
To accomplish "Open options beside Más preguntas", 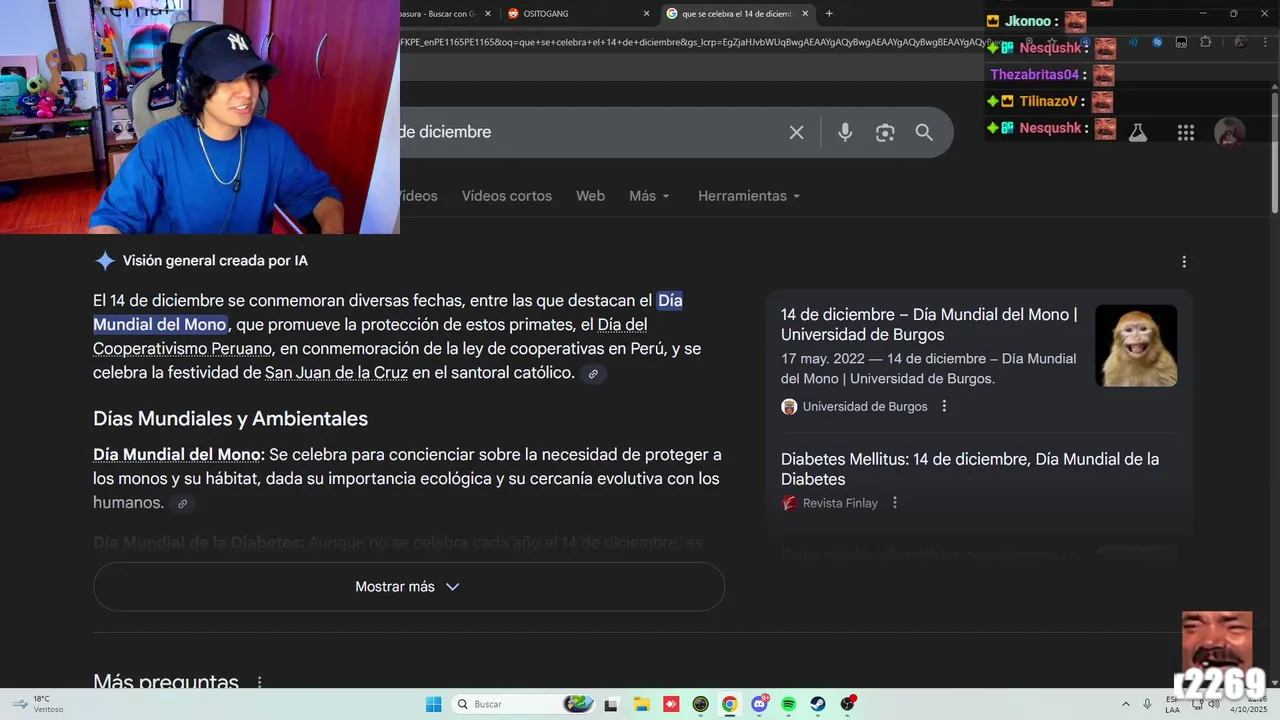I will click(259, 683).
